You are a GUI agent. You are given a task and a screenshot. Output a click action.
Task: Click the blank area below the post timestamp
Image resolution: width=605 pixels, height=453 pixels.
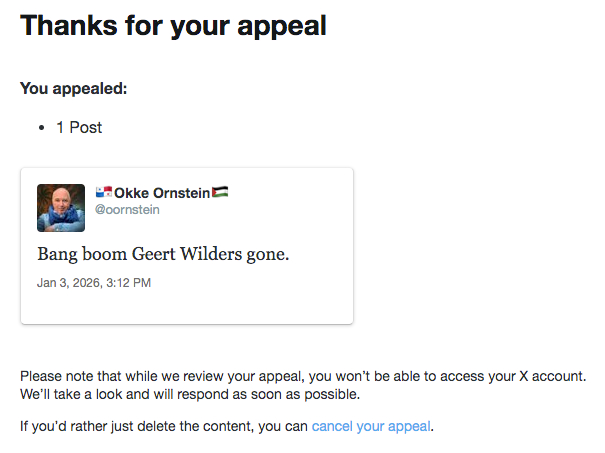coord(187,307)
